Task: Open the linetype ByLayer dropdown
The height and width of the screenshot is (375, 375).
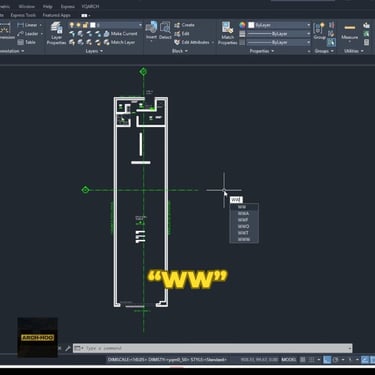Action: [x=309, y=42]
